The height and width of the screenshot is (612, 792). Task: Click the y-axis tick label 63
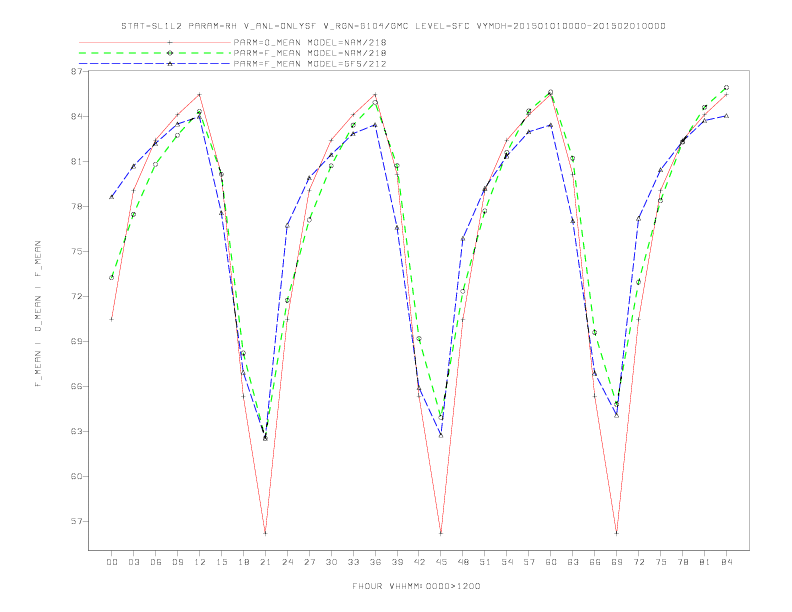76,431
